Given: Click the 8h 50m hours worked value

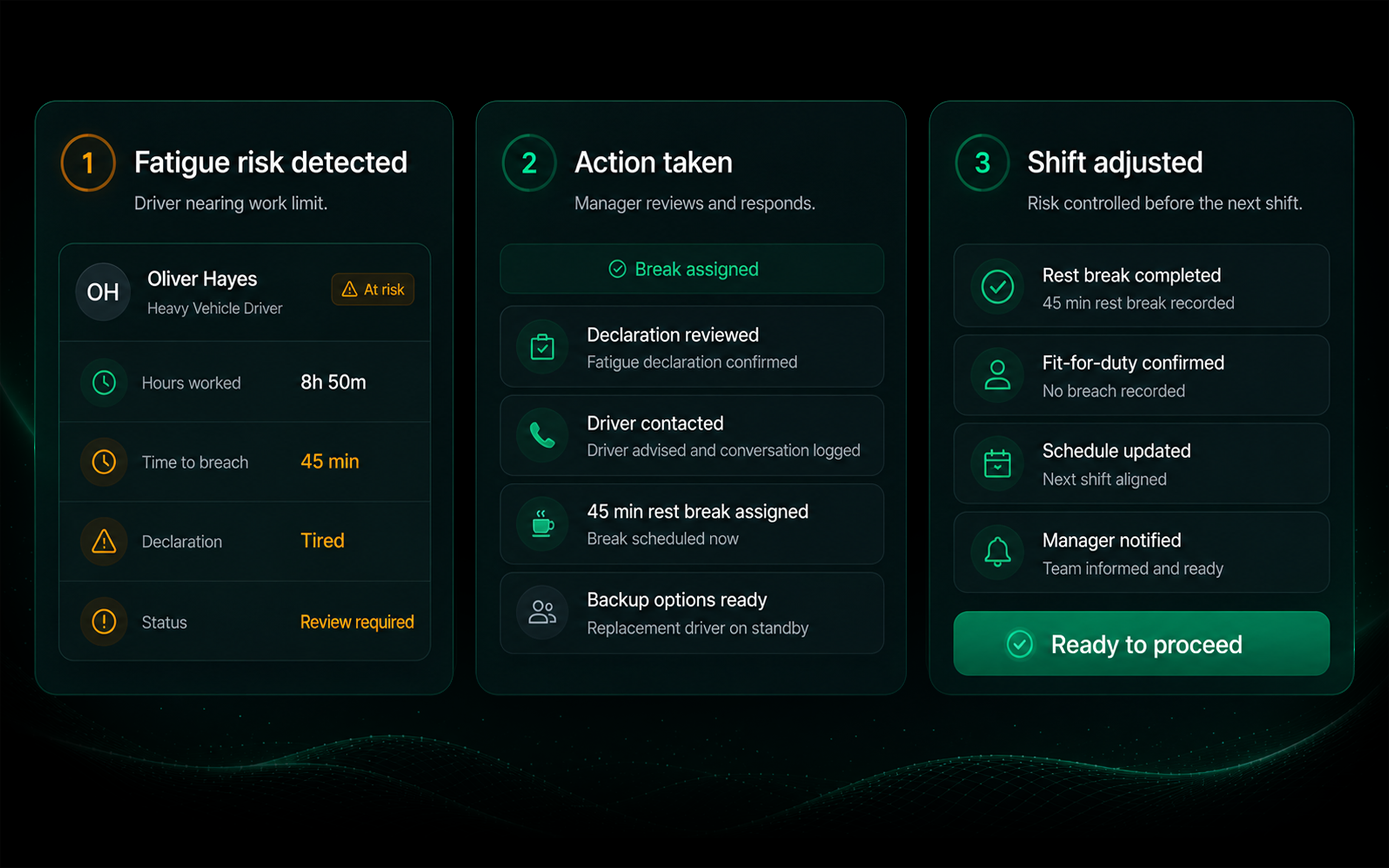Looking at the screenshot, I should [x=333, y=382].
